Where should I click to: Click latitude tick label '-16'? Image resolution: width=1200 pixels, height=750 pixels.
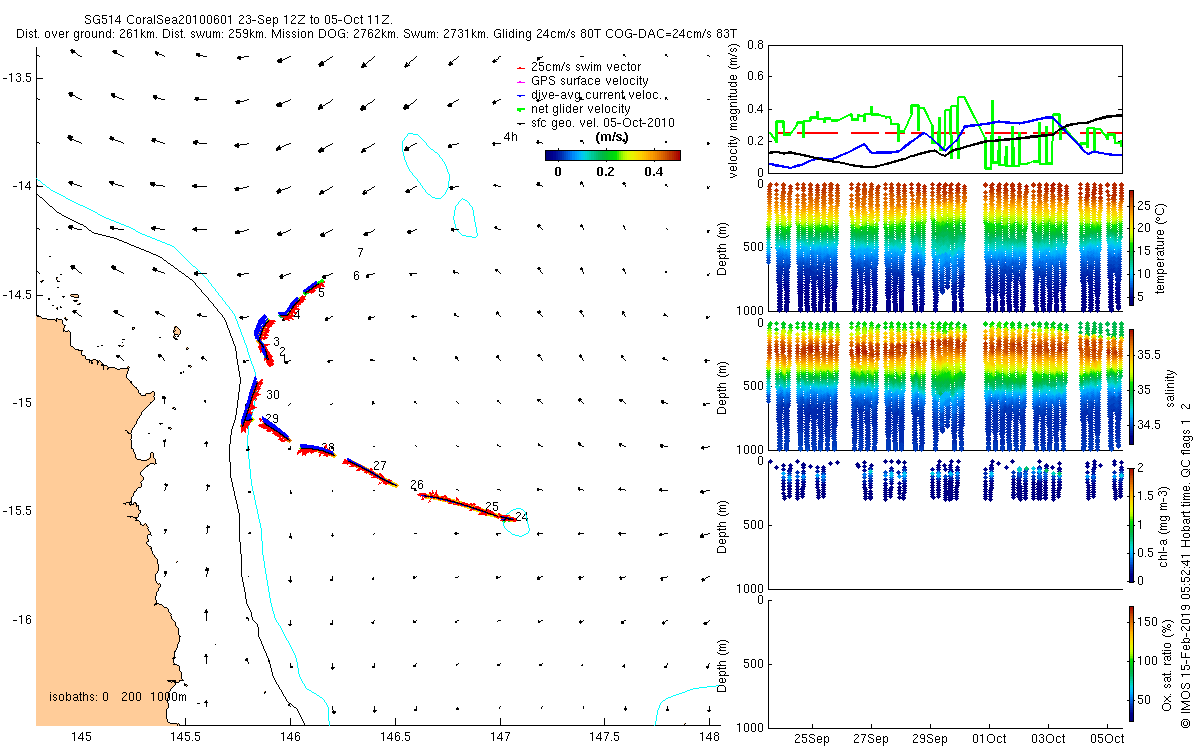pos(21,619)
